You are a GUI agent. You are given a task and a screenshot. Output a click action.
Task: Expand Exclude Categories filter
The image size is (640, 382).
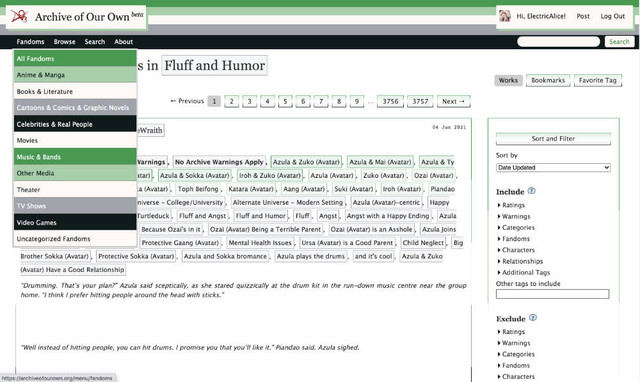[516, 354]
